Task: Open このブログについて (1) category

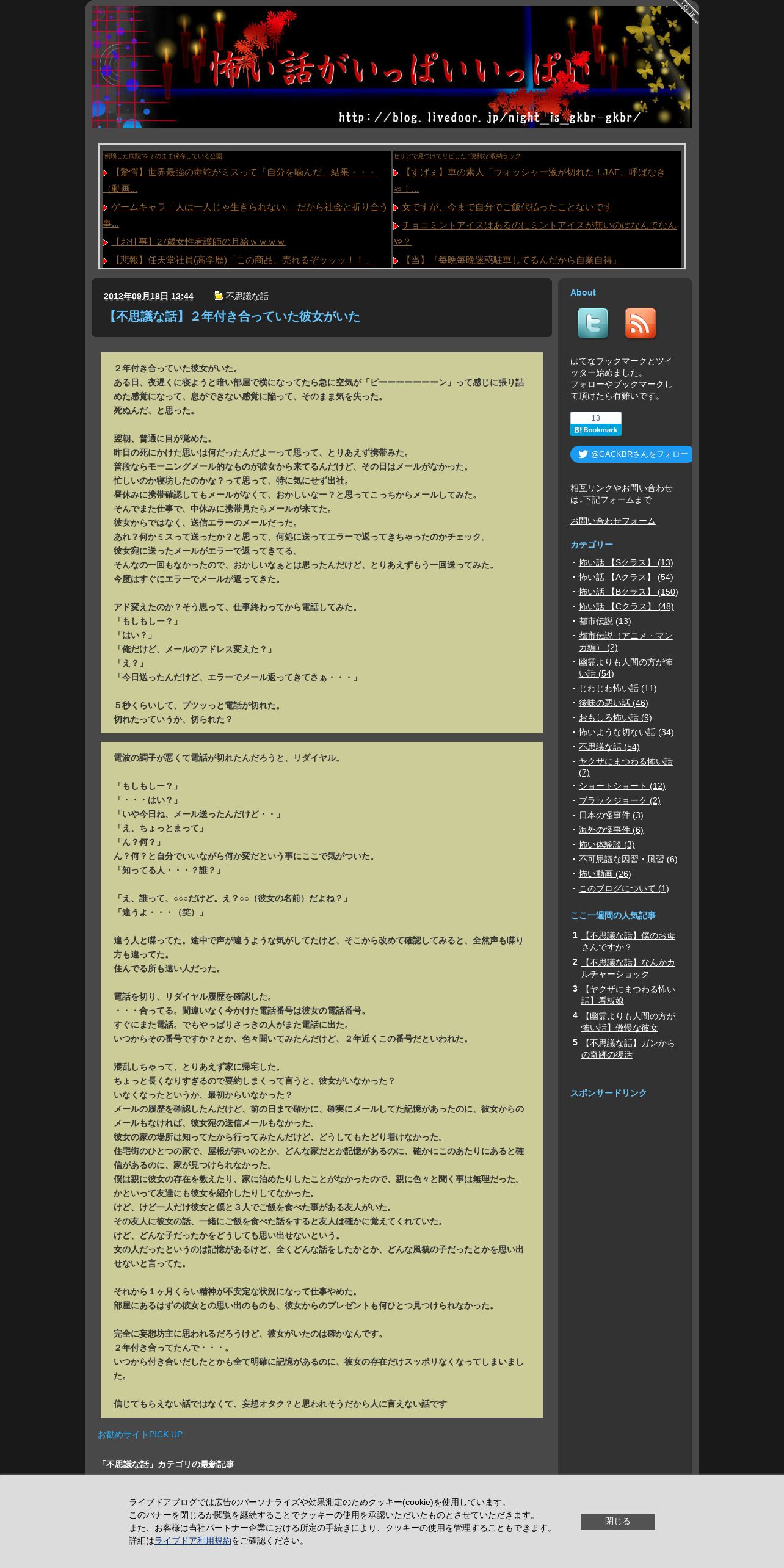Action: (624, 888)
